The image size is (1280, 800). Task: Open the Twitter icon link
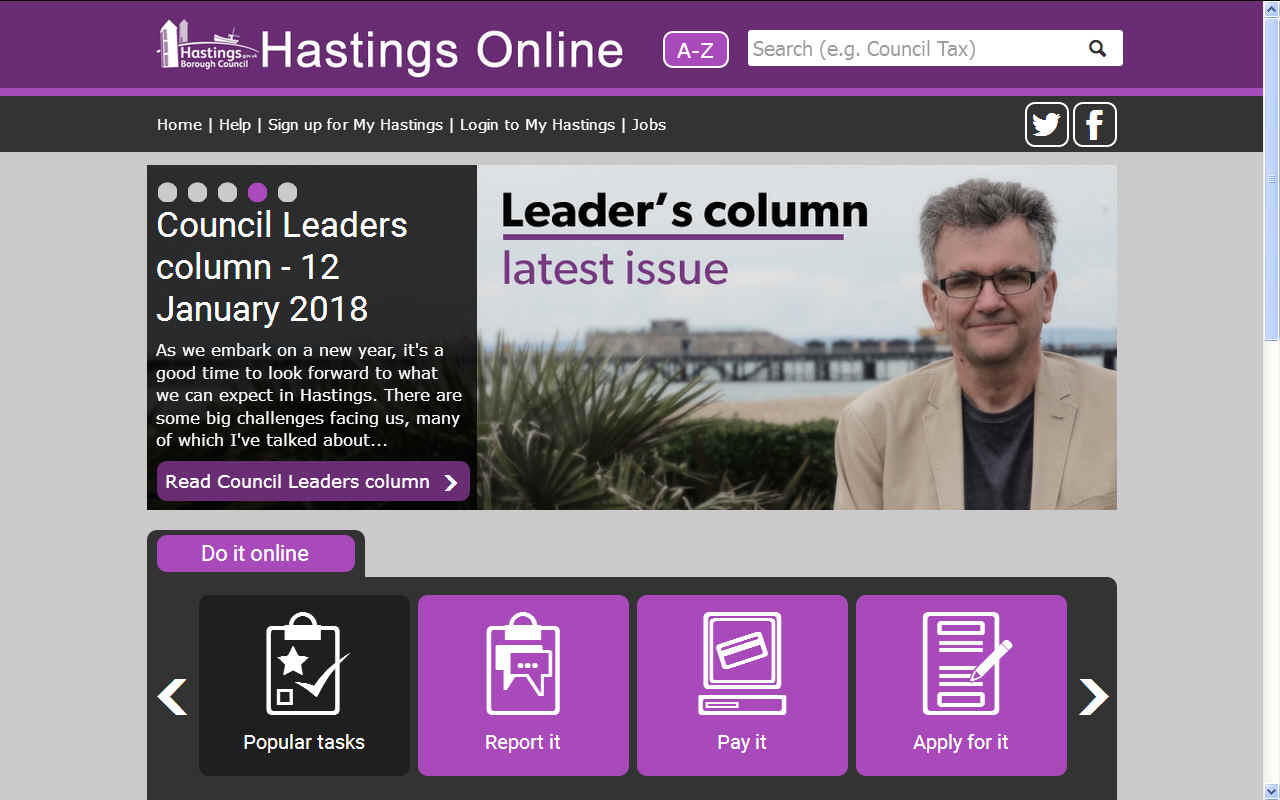pos(1046,125)
